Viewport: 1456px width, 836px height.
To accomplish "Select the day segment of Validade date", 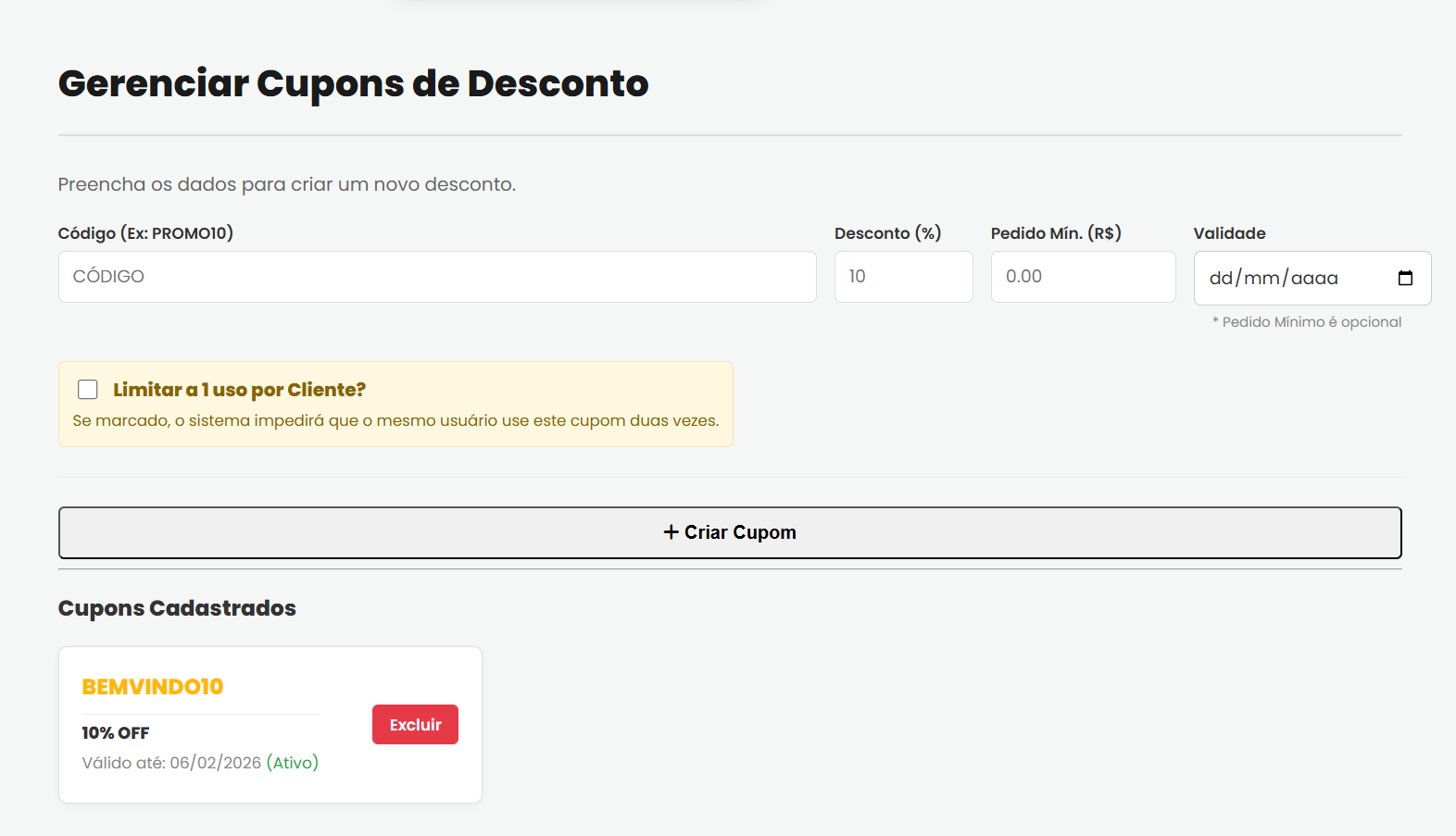I will click(1221, 278).
